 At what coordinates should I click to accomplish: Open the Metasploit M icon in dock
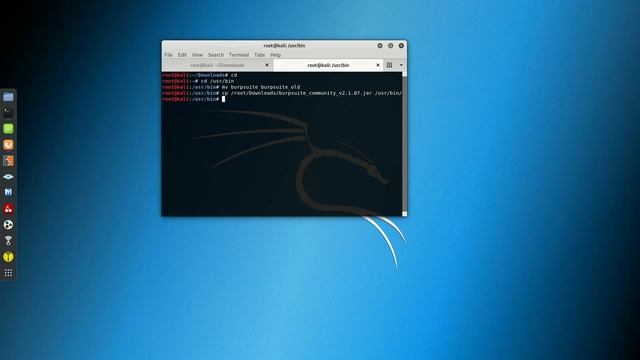[x=8, y=192]
